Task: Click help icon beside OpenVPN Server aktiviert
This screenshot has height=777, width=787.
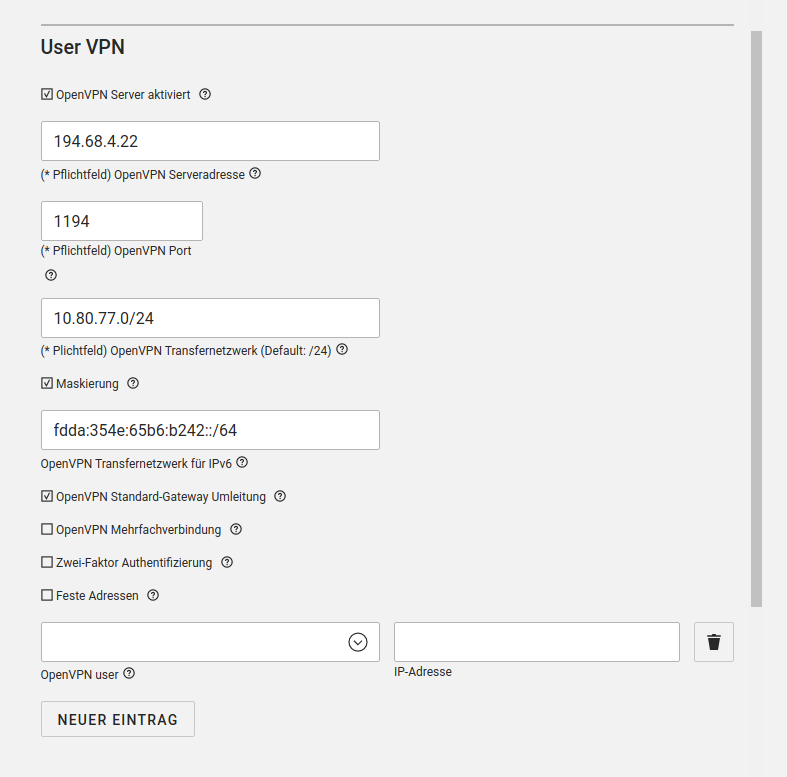Action: (x=205, y=95)
